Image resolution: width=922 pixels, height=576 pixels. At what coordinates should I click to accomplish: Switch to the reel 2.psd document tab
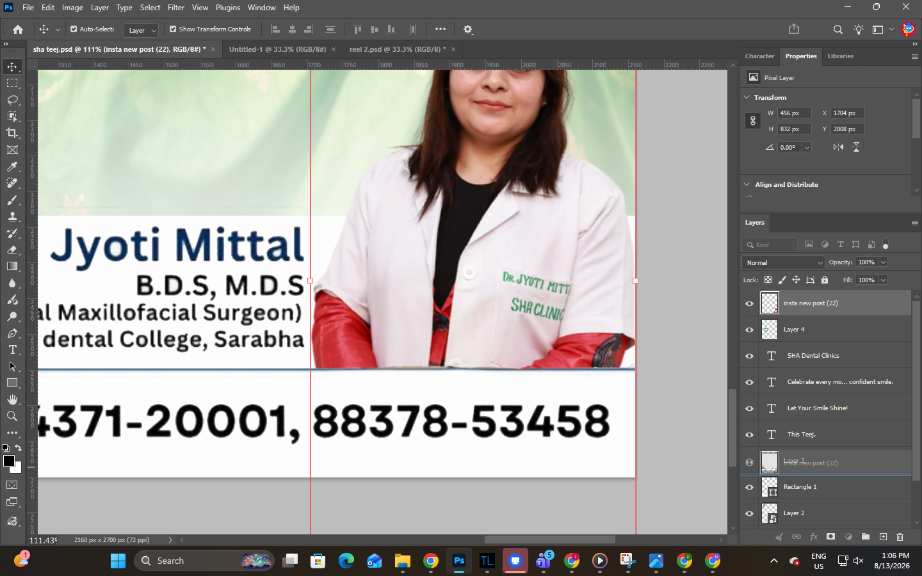[397, 49]
